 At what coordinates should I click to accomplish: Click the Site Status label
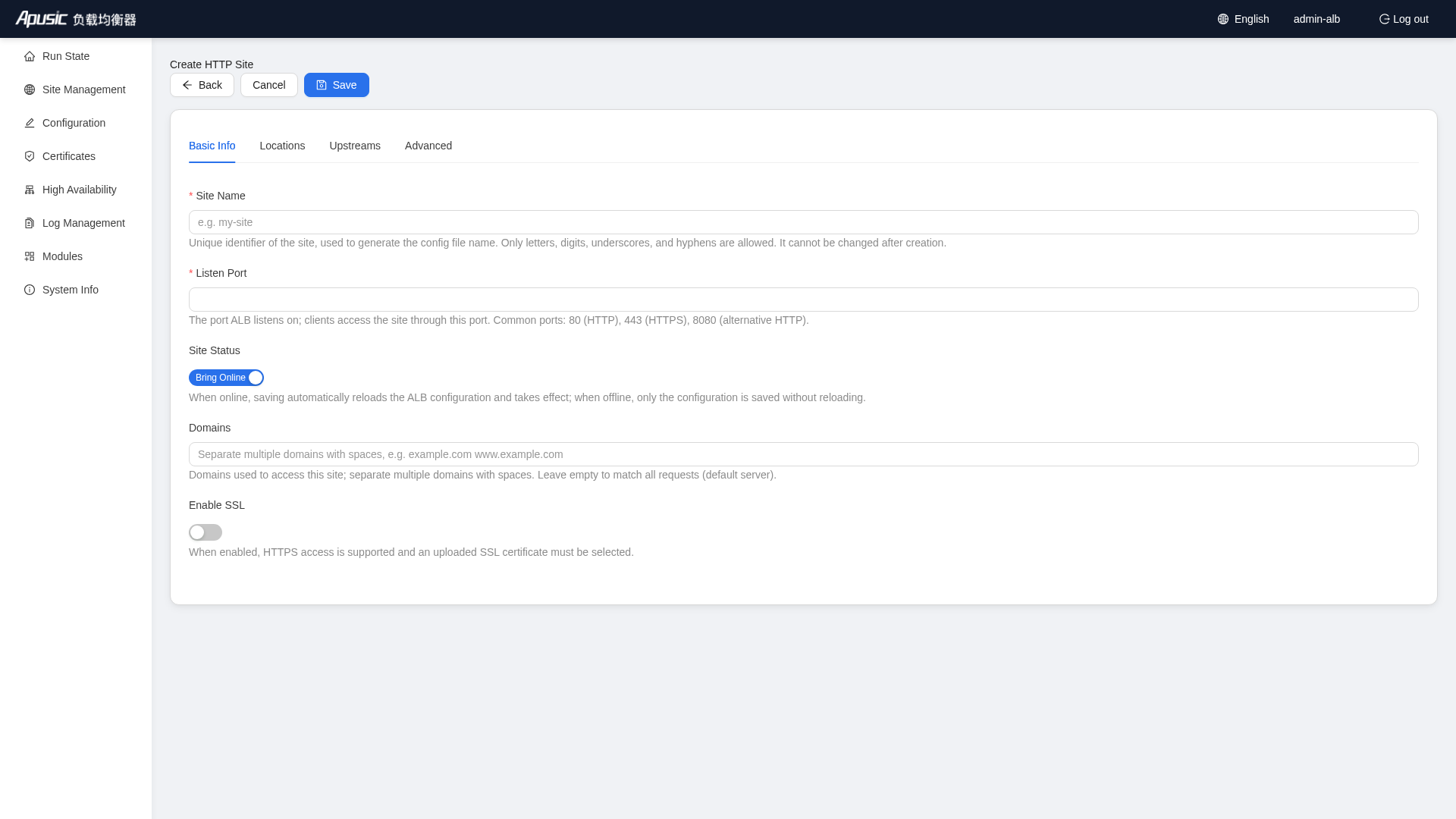215,350
